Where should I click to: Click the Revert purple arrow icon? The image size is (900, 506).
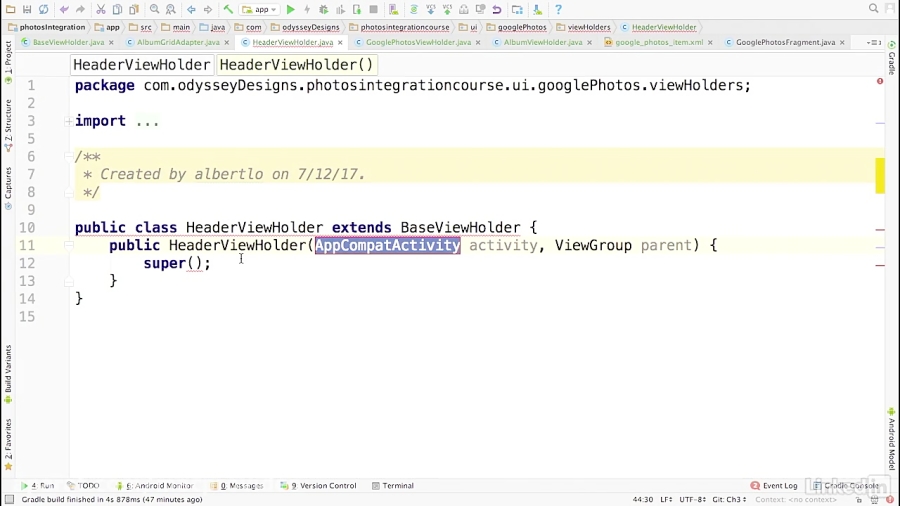(x=497, y=9)
